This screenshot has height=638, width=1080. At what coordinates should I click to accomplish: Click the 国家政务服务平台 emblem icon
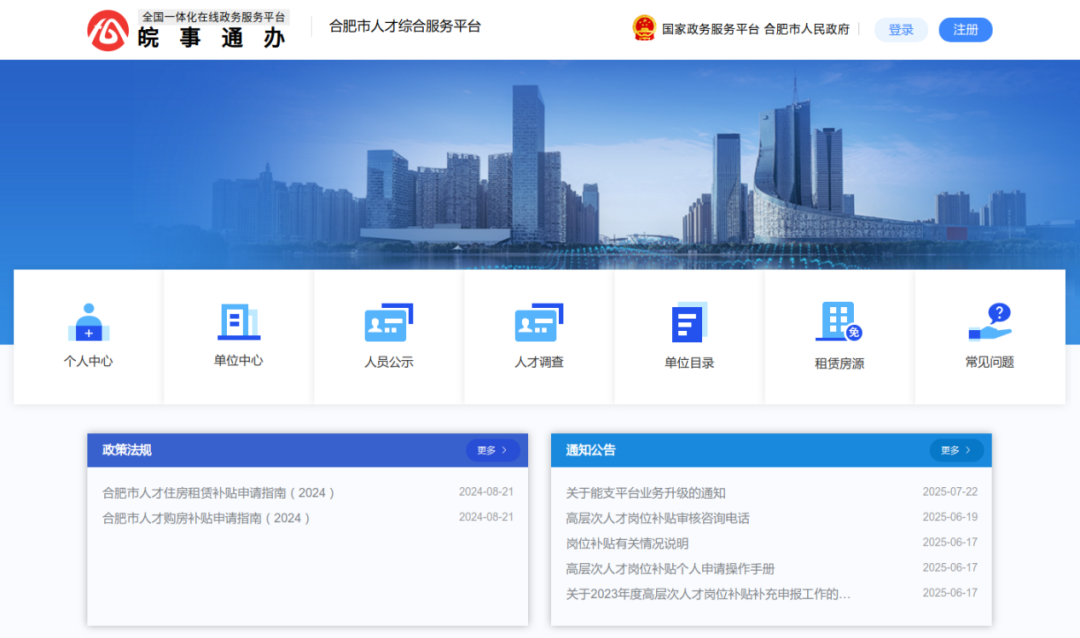click(x=640, y=29)
